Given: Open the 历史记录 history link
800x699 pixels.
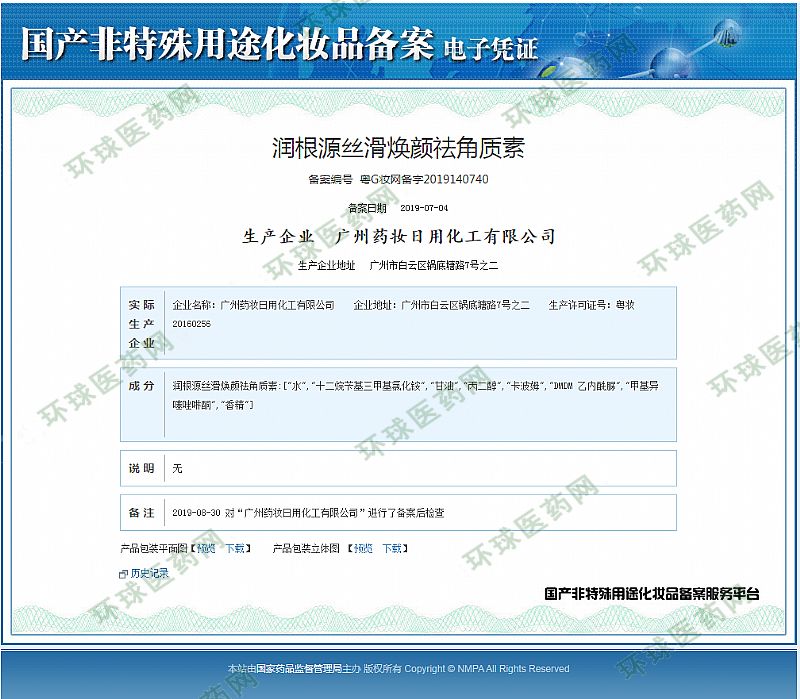Looking at the screenshot, I should point(150,574).
